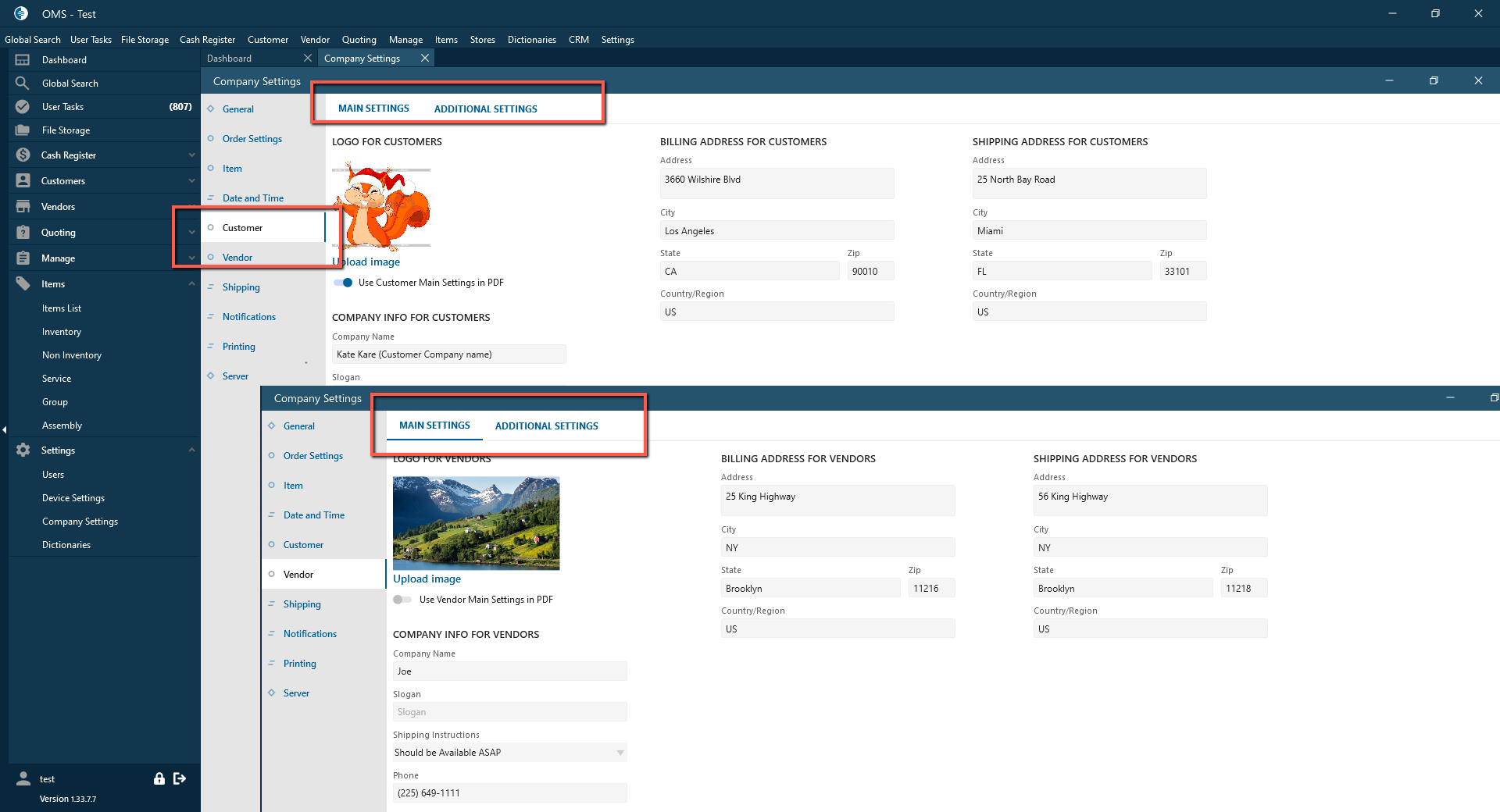
Task: Collapse the Settings sidebar section
Action: click(191, 451)
